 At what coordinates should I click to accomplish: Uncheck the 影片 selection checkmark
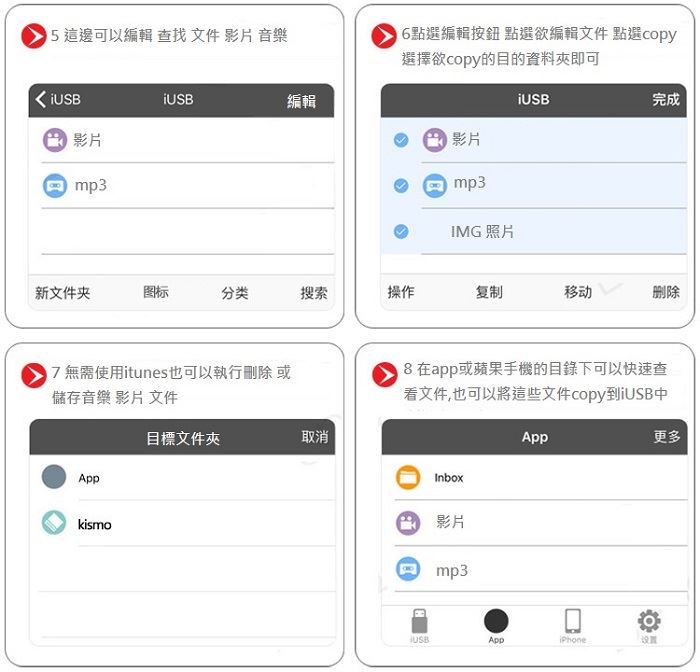401,140
